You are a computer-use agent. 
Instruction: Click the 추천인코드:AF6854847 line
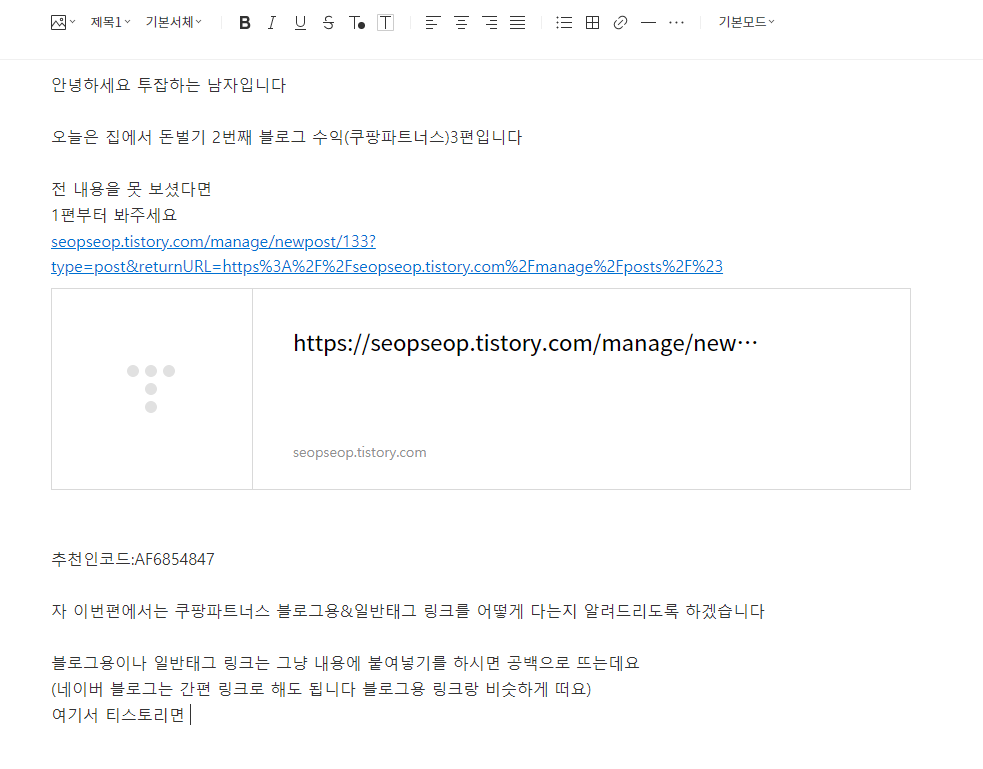[x=133, y=559]
